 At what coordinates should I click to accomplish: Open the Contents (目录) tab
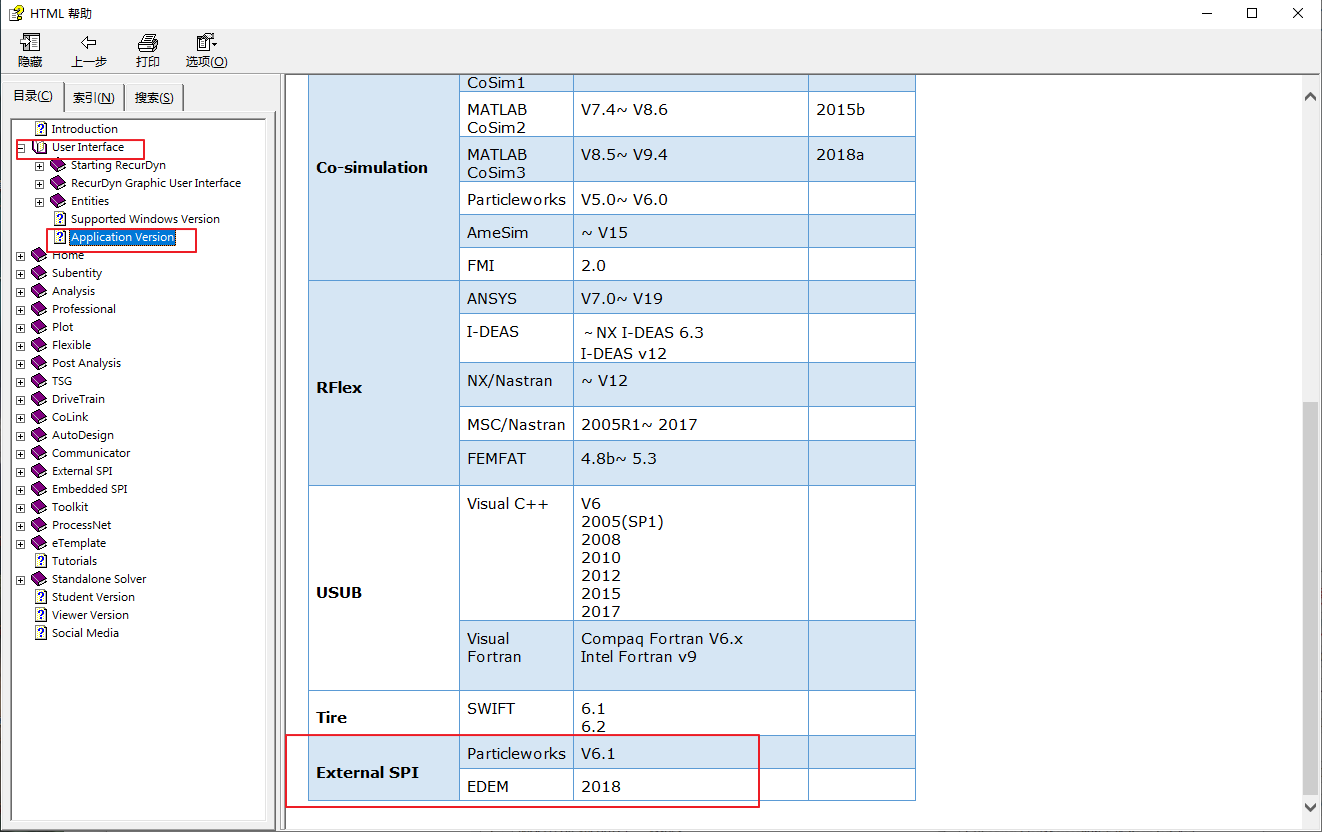[x=33, y=96]
